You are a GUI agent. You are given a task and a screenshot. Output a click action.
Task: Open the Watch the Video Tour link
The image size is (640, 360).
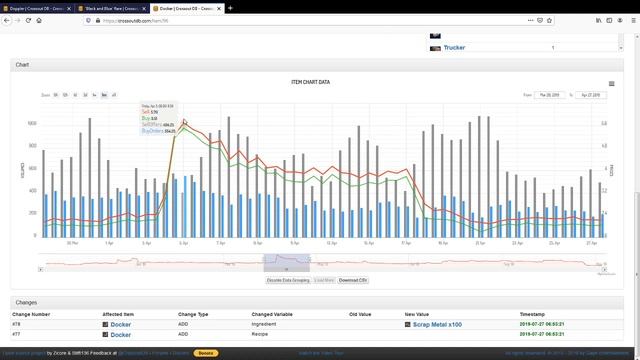click(x=321, y=353)
